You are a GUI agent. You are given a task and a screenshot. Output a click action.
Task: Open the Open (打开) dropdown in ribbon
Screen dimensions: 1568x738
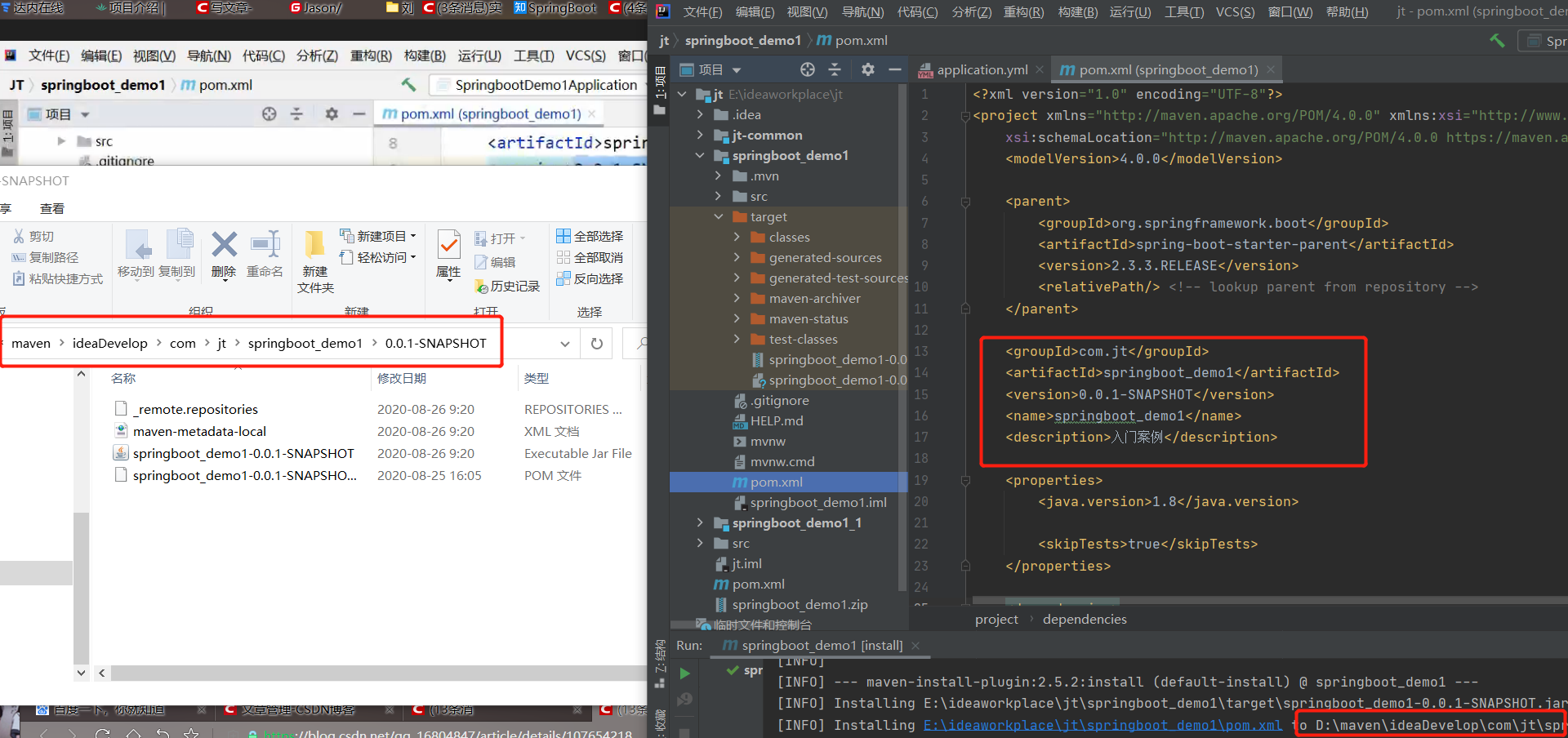click(500, 238)
